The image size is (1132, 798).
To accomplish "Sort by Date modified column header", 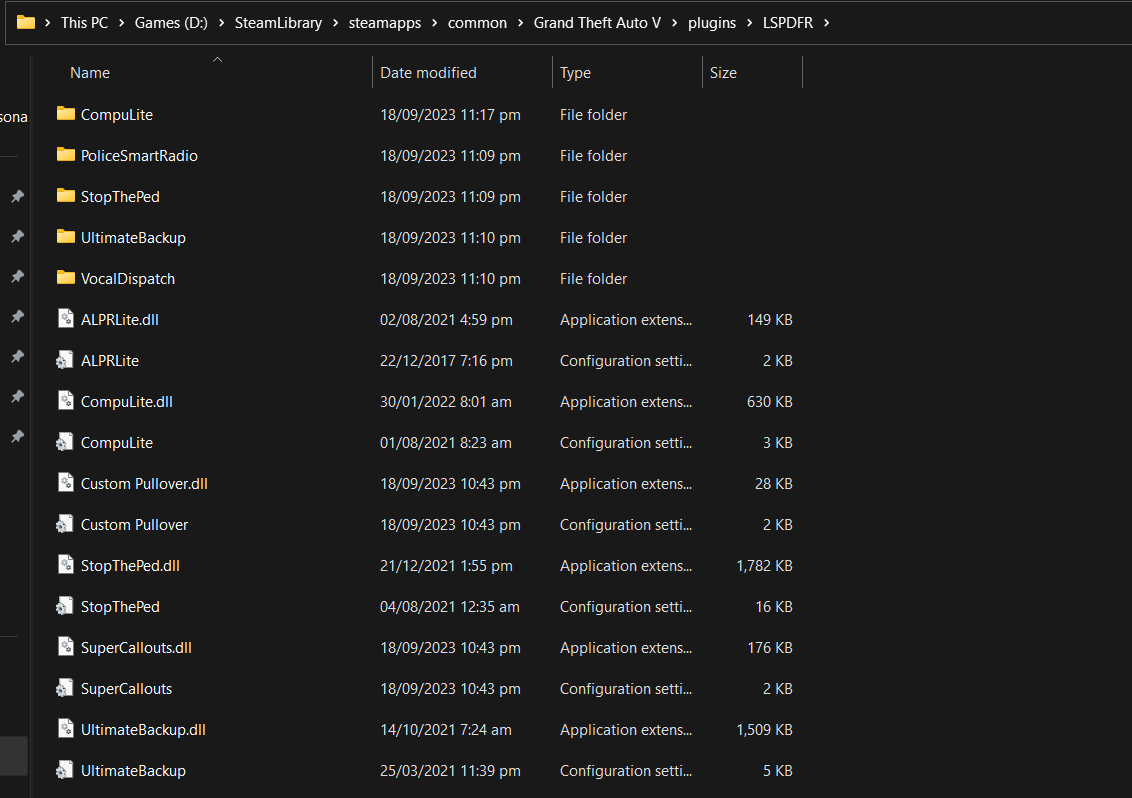I will 428,73.
